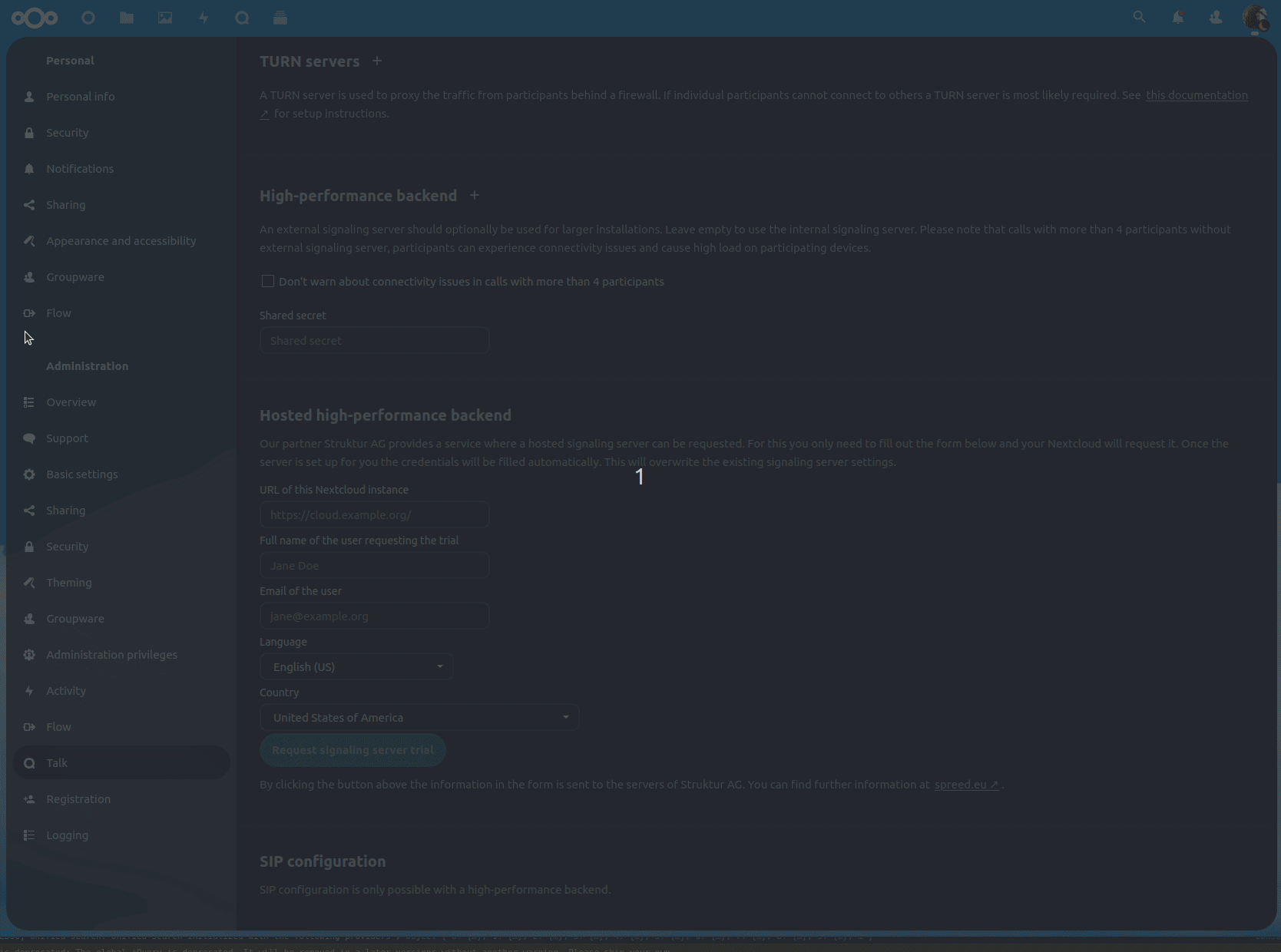Click the Appearance and accessibility brush icon

coord(29,241)
